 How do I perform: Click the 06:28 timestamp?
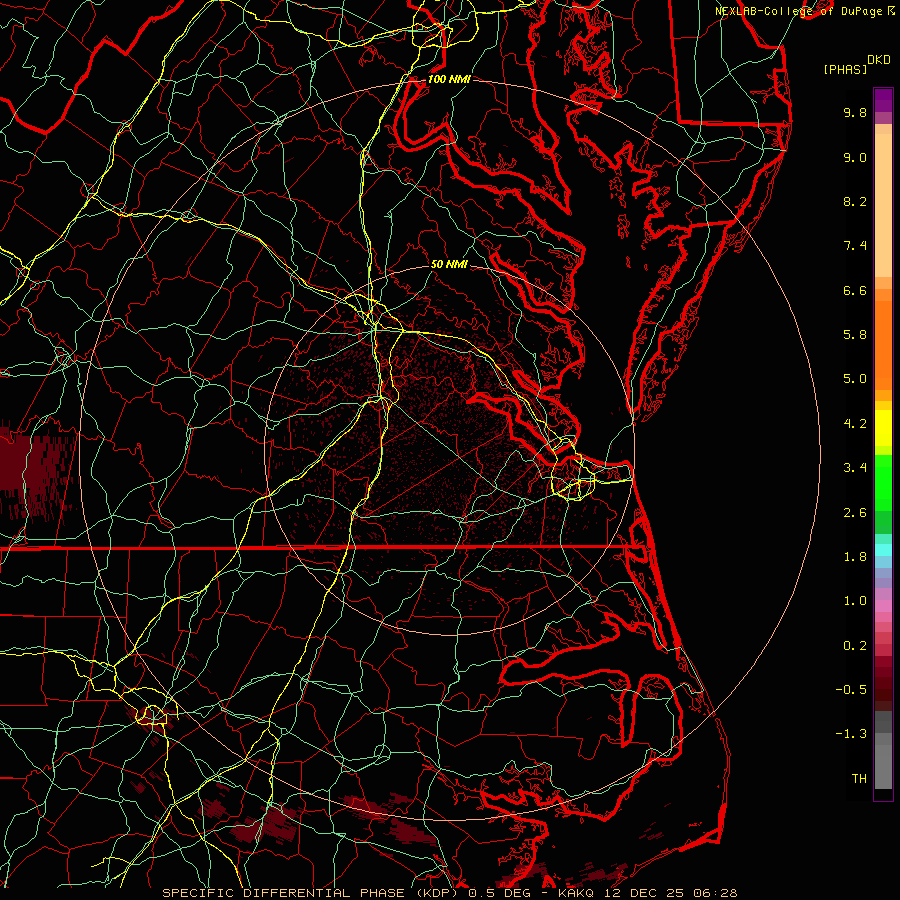(x=715, y=893)
